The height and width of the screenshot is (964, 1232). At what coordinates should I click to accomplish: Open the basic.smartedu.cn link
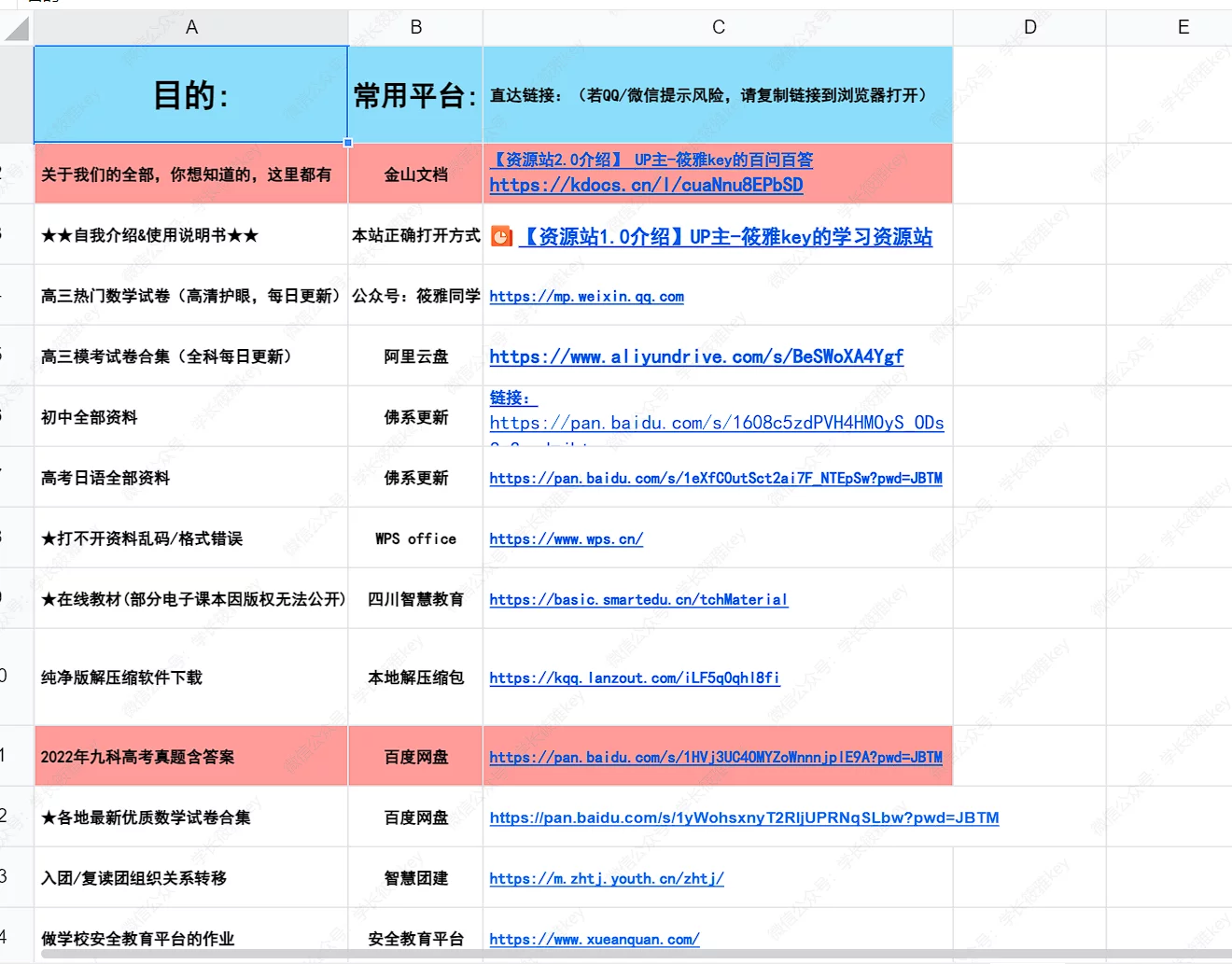638,600
